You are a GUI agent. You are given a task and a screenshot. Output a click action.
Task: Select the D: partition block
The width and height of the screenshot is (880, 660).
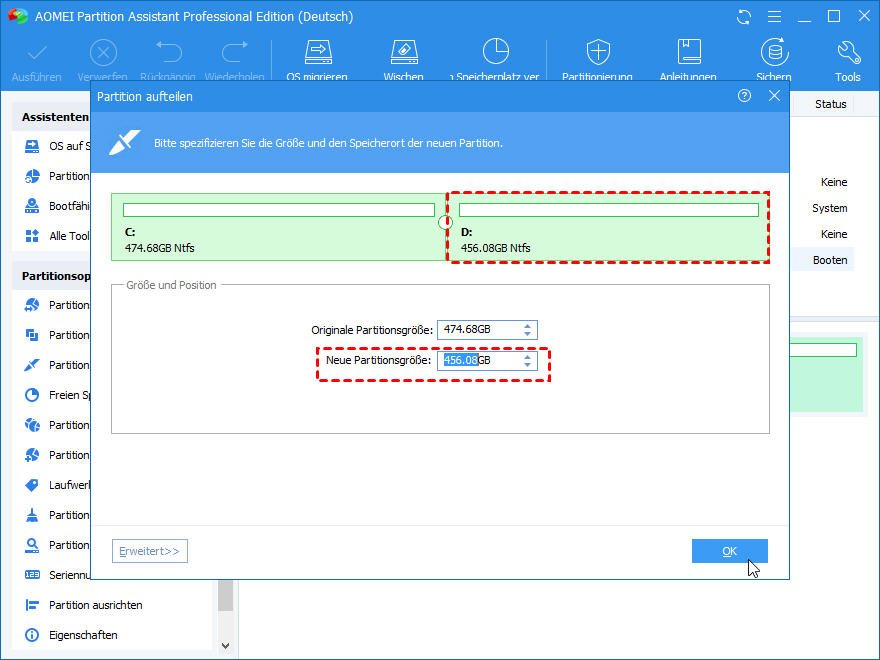coord(607,227)
